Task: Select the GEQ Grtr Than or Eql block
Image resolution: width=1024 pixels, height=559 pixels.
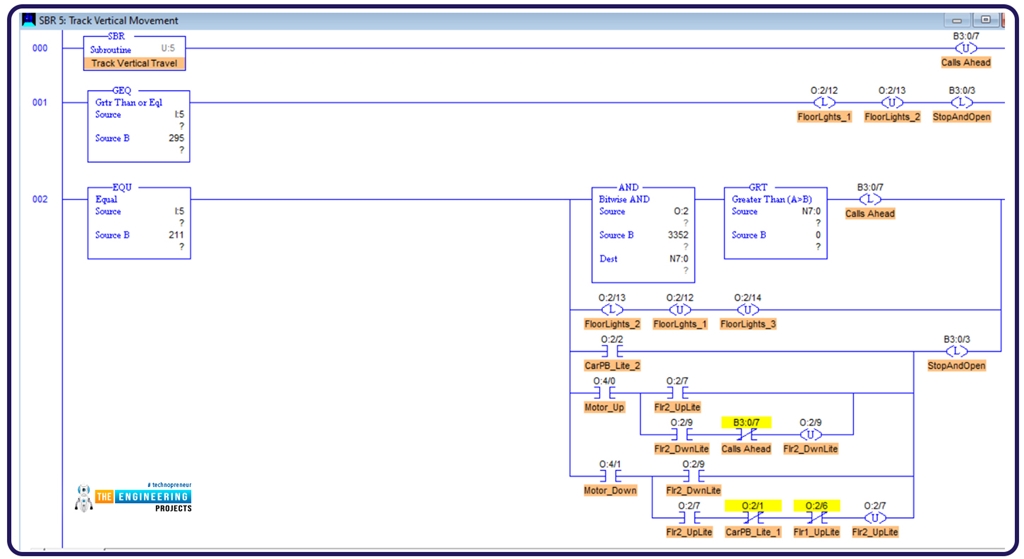Action: pyautogui.click(x=138, y=126)
